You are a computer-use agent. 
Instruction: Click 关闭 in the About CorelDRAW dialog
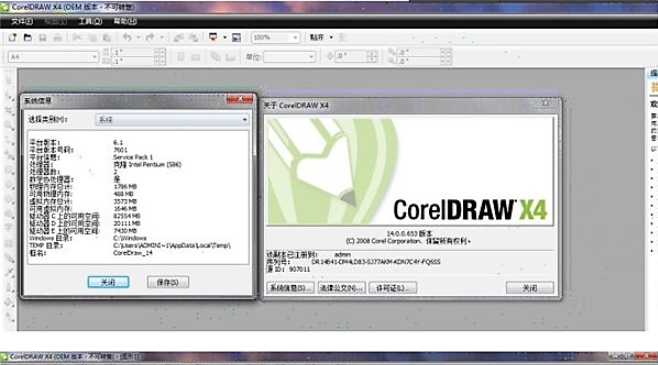coord(530,288)
